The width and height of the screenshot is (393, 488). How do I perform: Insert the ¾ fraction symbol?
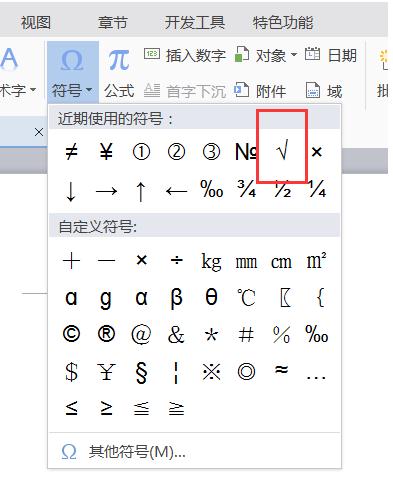pos(247,189)
